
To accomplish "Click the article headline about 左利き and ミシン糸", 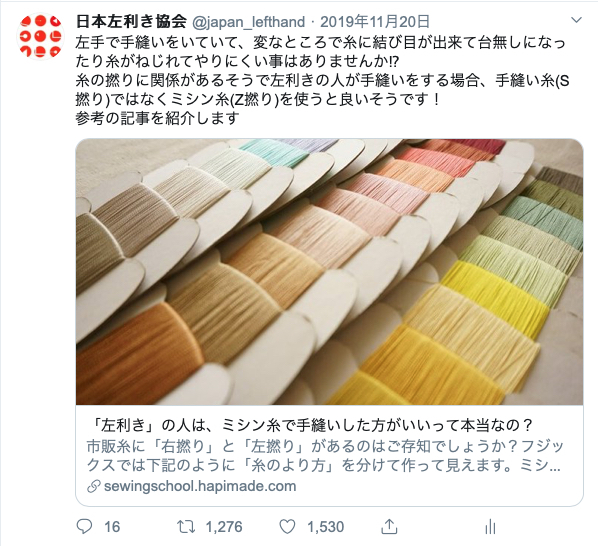I will 312,425.
